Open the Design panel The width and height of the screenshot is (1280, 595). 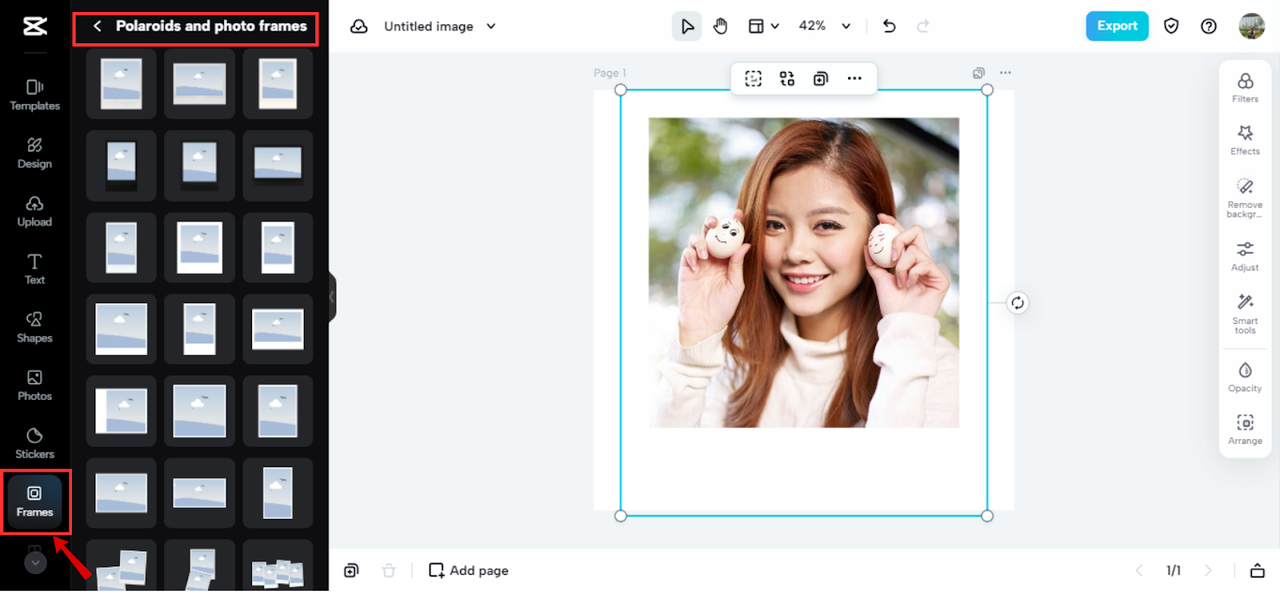tap(35, 152)
